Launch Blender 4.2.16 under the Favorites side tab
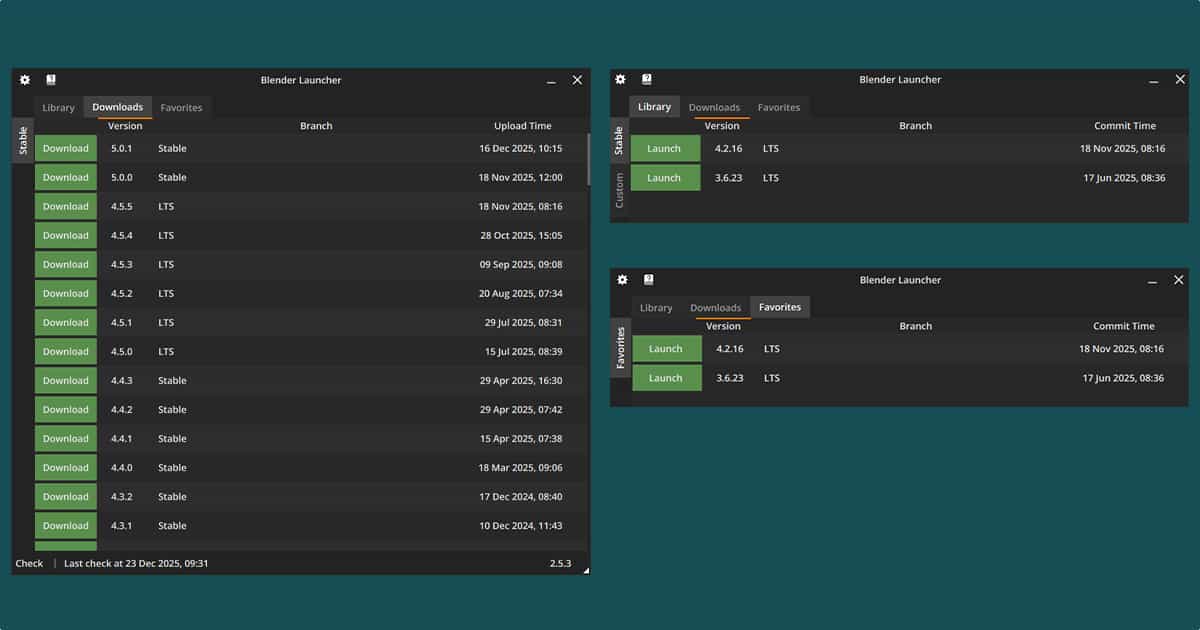Viewport: 1200px width, 630px height. pos(665,349)
